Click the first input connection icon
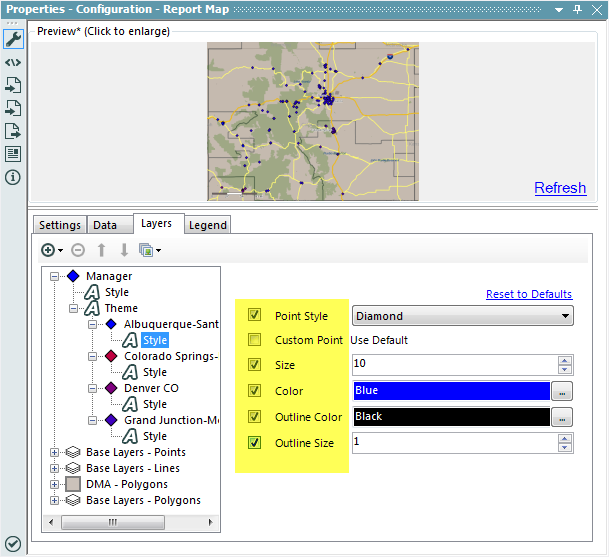Image resolution: width=609 pixels, height=557 pixels. tap(13, 85)
